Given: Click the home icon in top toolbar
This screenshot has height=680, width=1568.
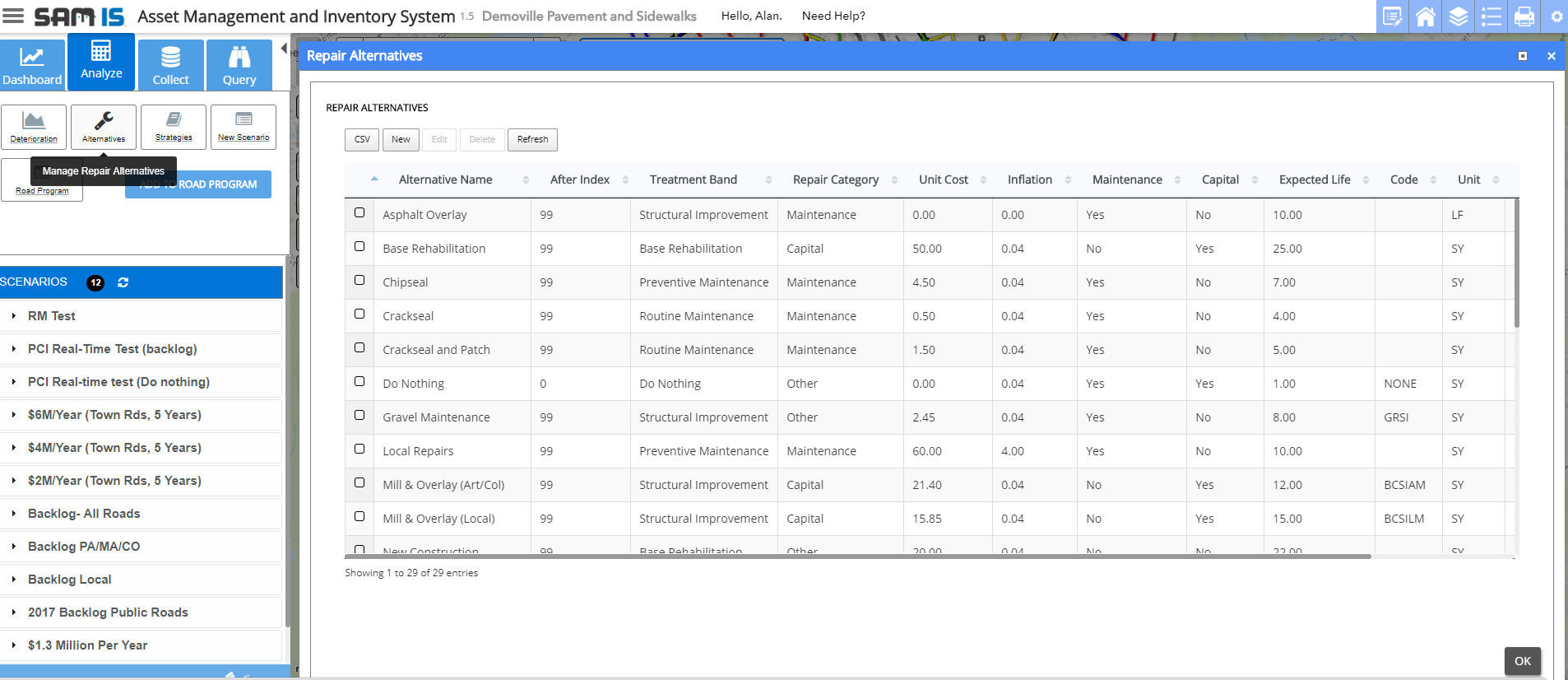Looking at the screenshot, I should coord(1425,16).
